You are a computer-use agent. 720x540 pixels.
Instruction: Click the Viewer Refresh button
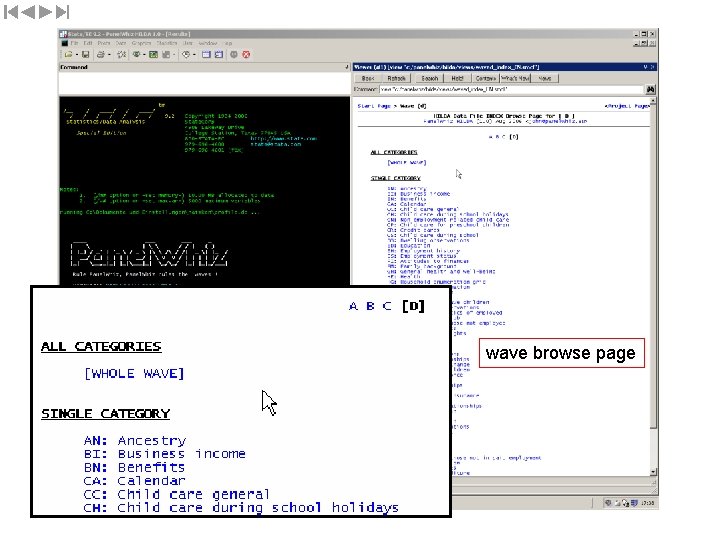pos(396,79)
